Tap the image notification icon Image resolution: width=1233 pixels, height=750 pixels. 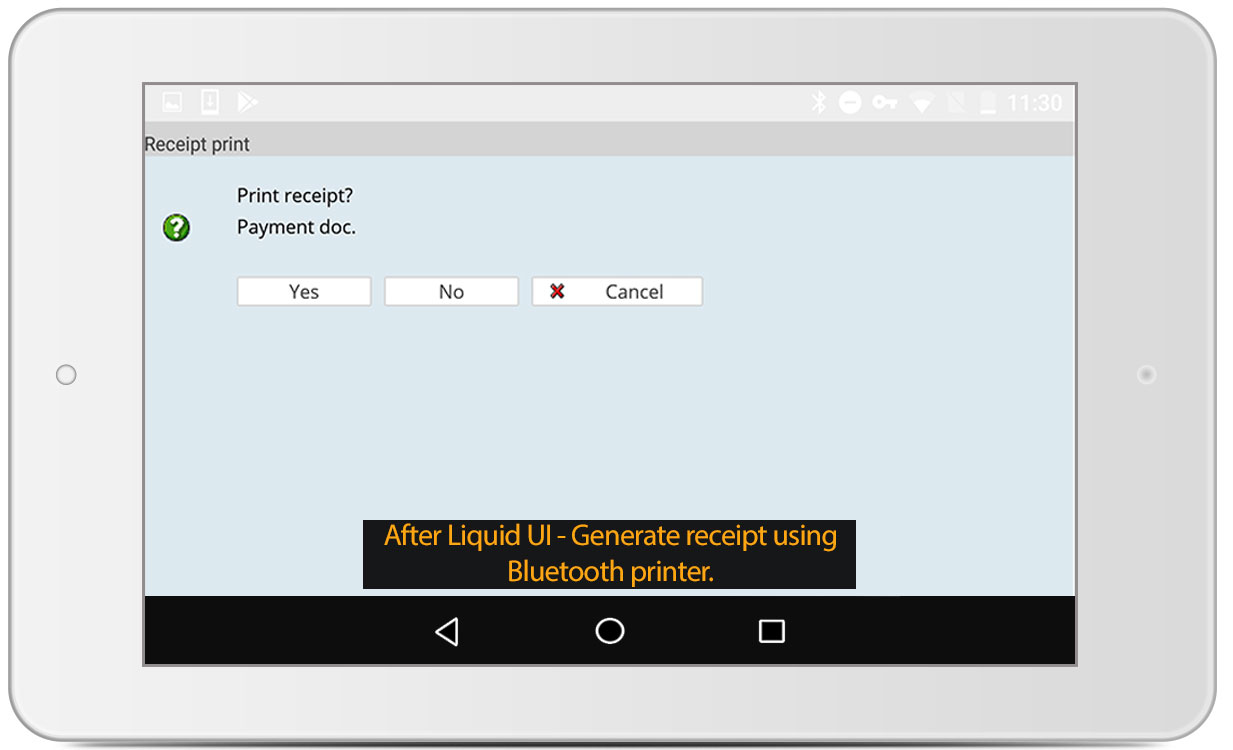pos(172,102)
